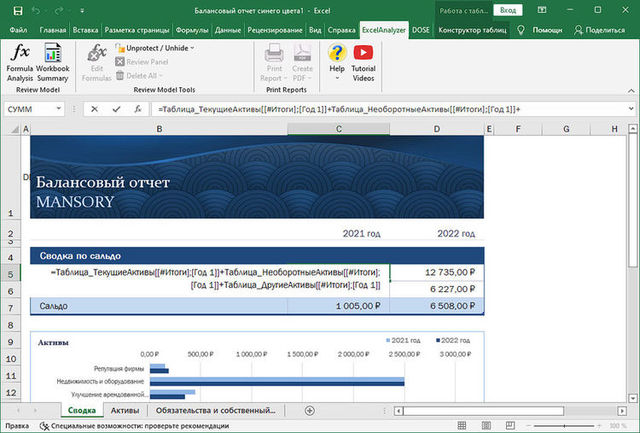The height and width of the screenshot is (433, 640).
Task: Open the Файл menu
Action: point(18,30)
